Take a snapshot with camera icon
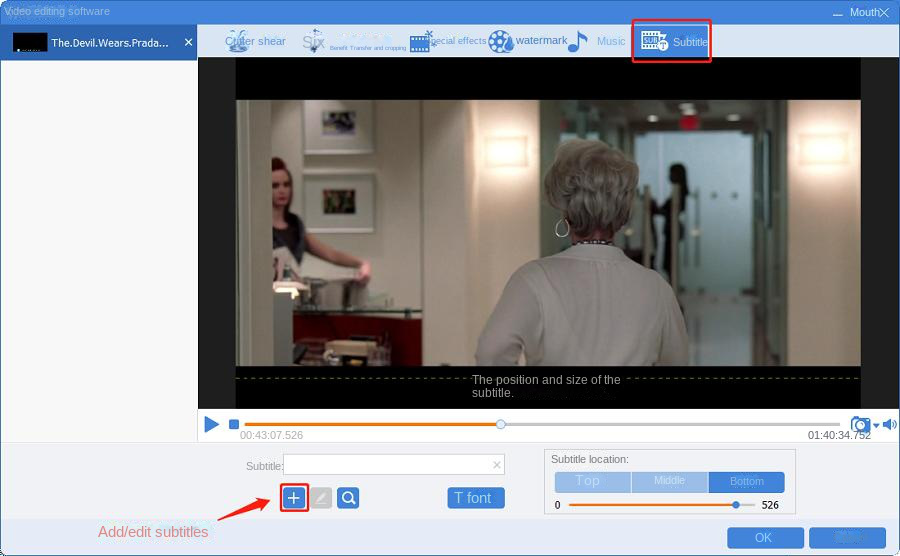 tap(860, 425)
